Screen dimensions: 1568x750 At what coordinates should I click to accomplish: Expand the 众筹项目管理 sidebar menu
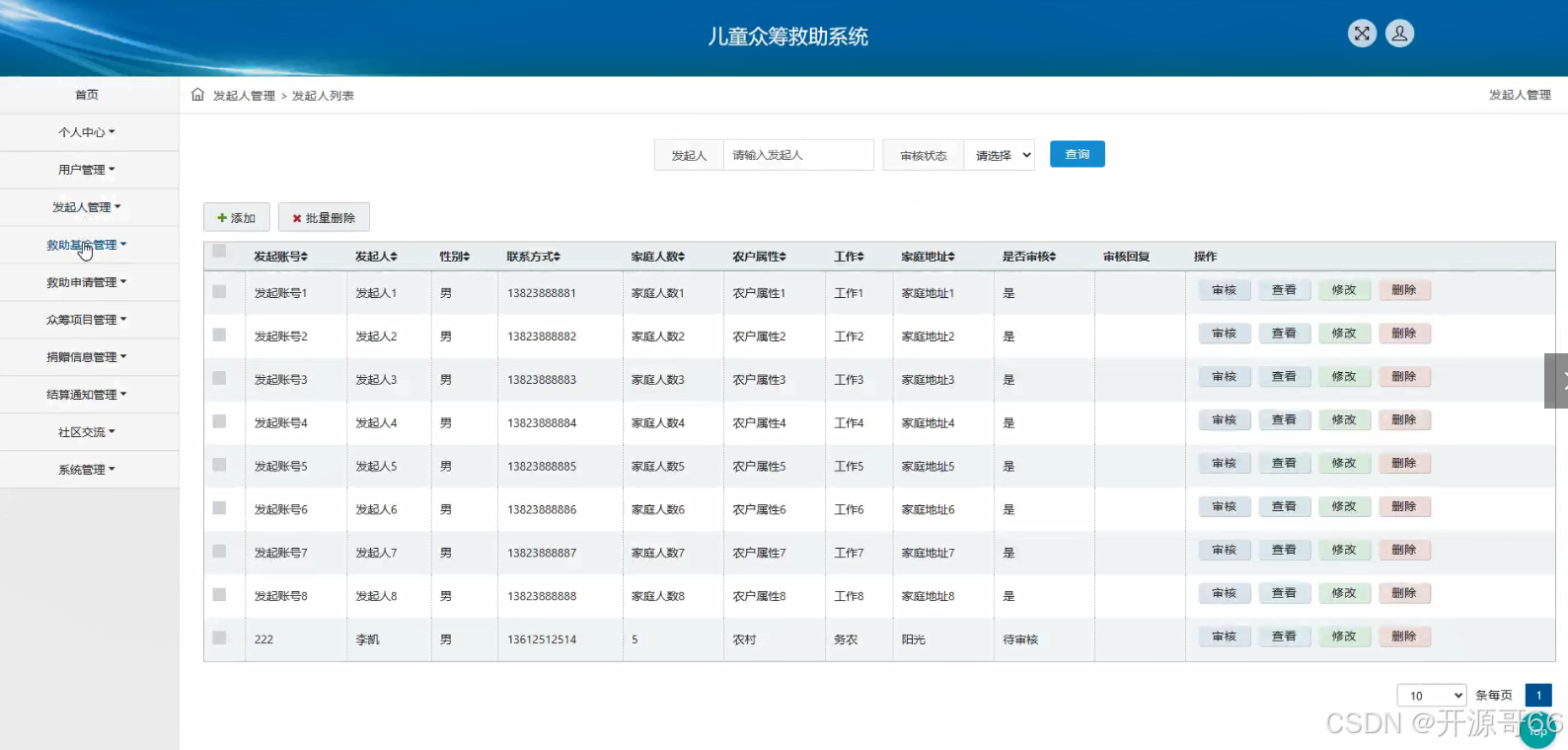click(89, 320)
